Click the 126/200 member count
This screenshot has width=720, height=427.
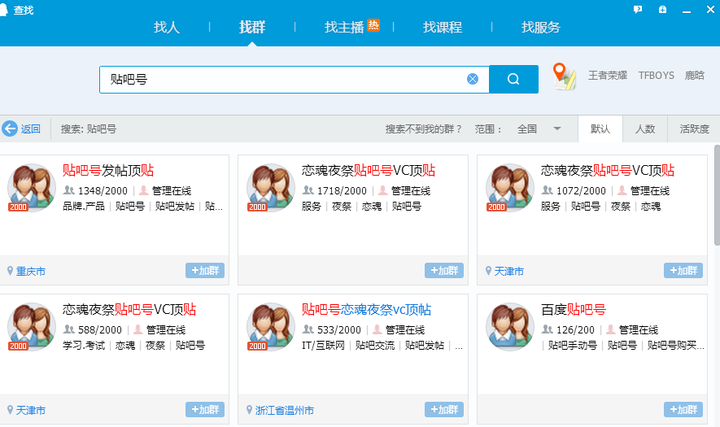coord(575,330)
